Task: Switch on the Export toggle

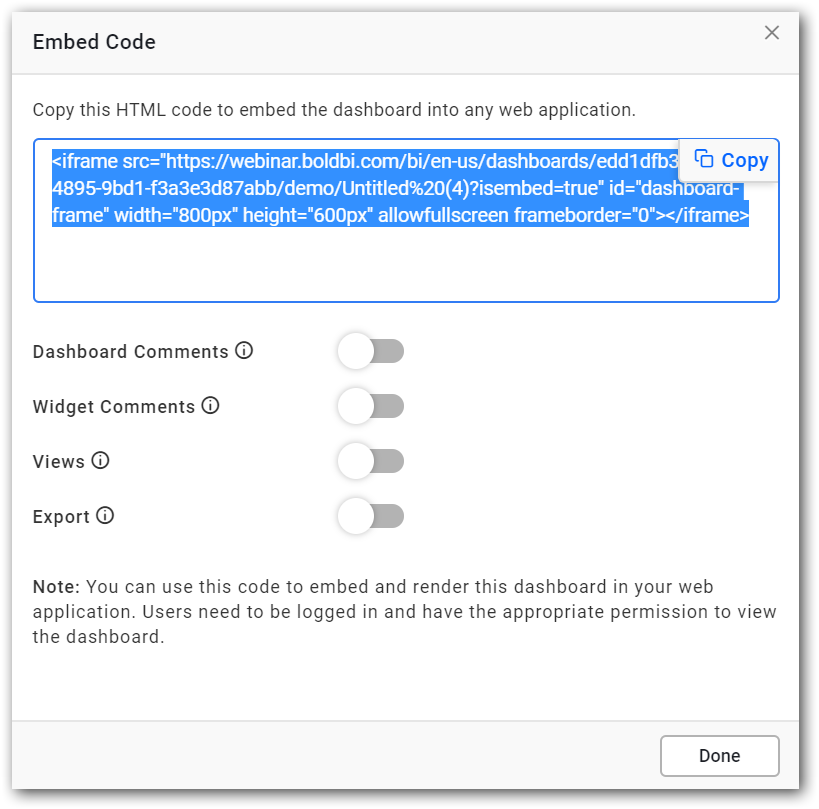Action: (x=371, y=517)
